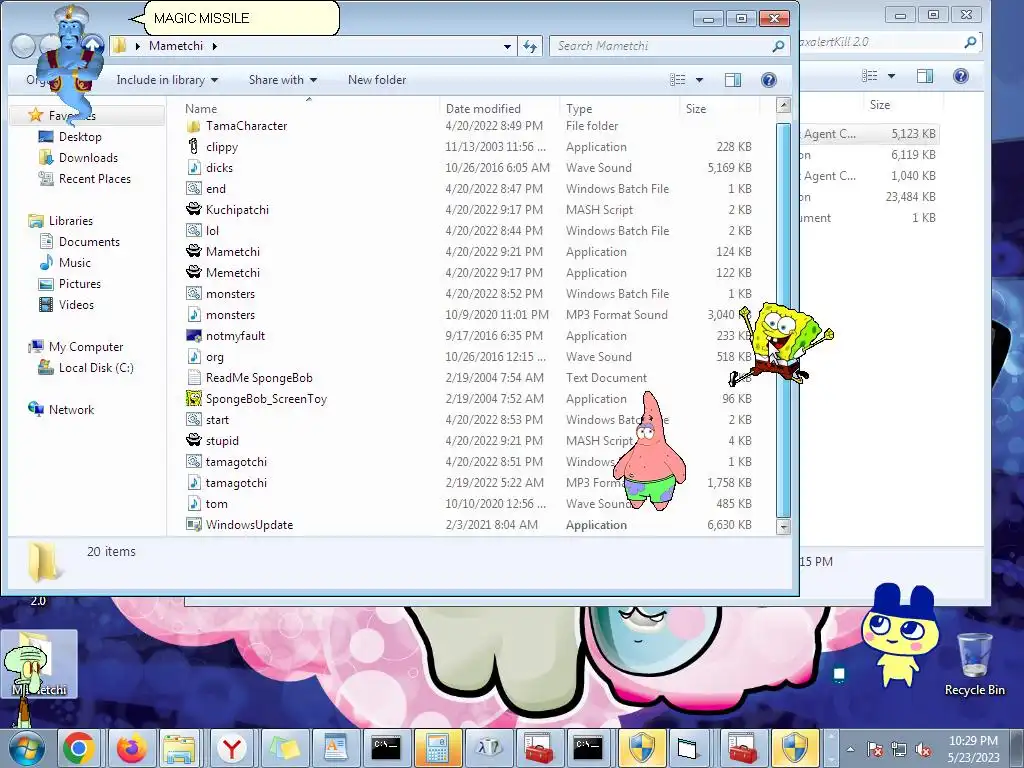Click the scroll up arrow of file list
The image size is (1024, 768).
coord(783,104)
